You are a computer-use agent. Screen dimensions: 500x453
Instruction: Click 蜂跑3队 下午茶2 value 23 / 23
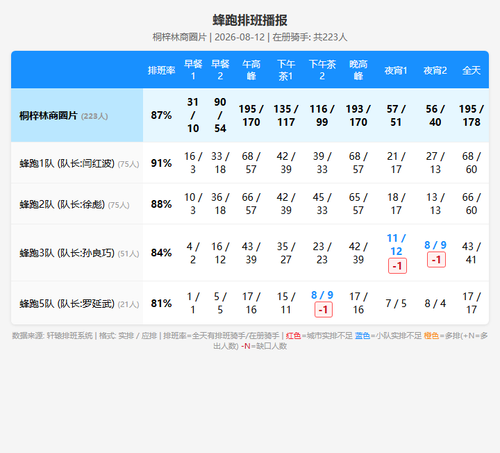point(322,253)
